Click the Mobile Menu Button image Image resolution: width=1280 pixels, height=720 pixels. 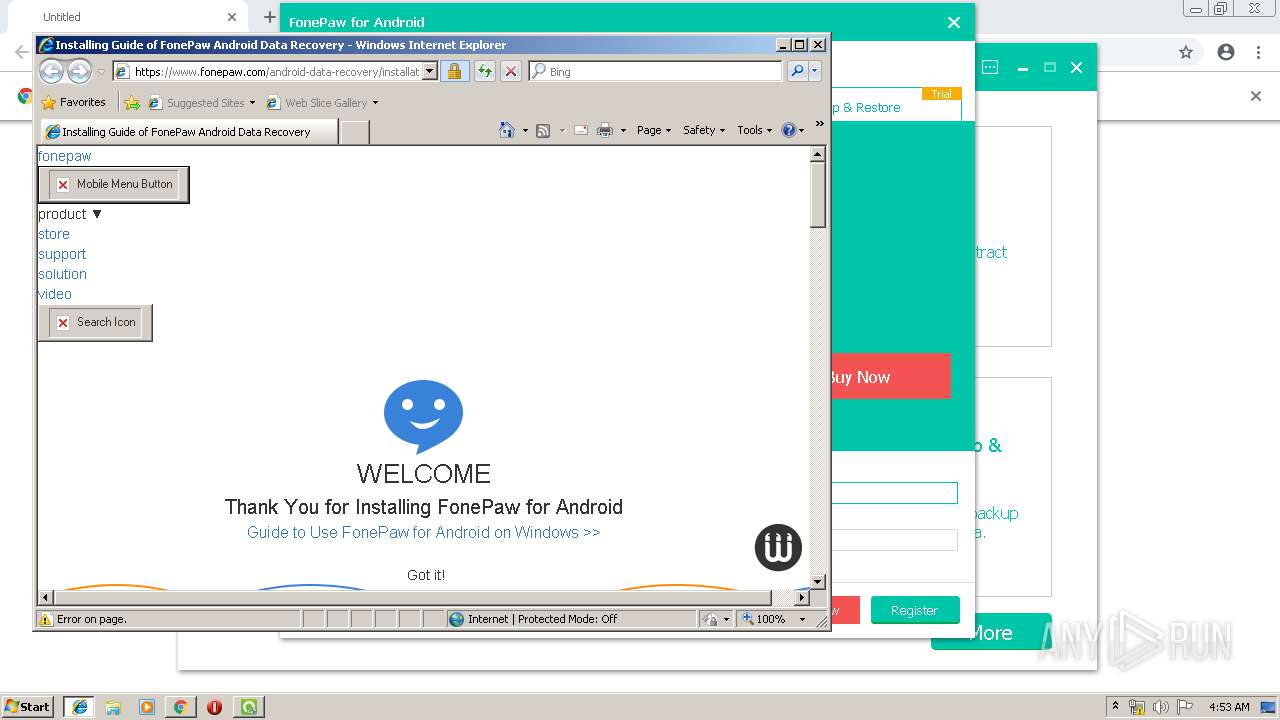[113, 184]
